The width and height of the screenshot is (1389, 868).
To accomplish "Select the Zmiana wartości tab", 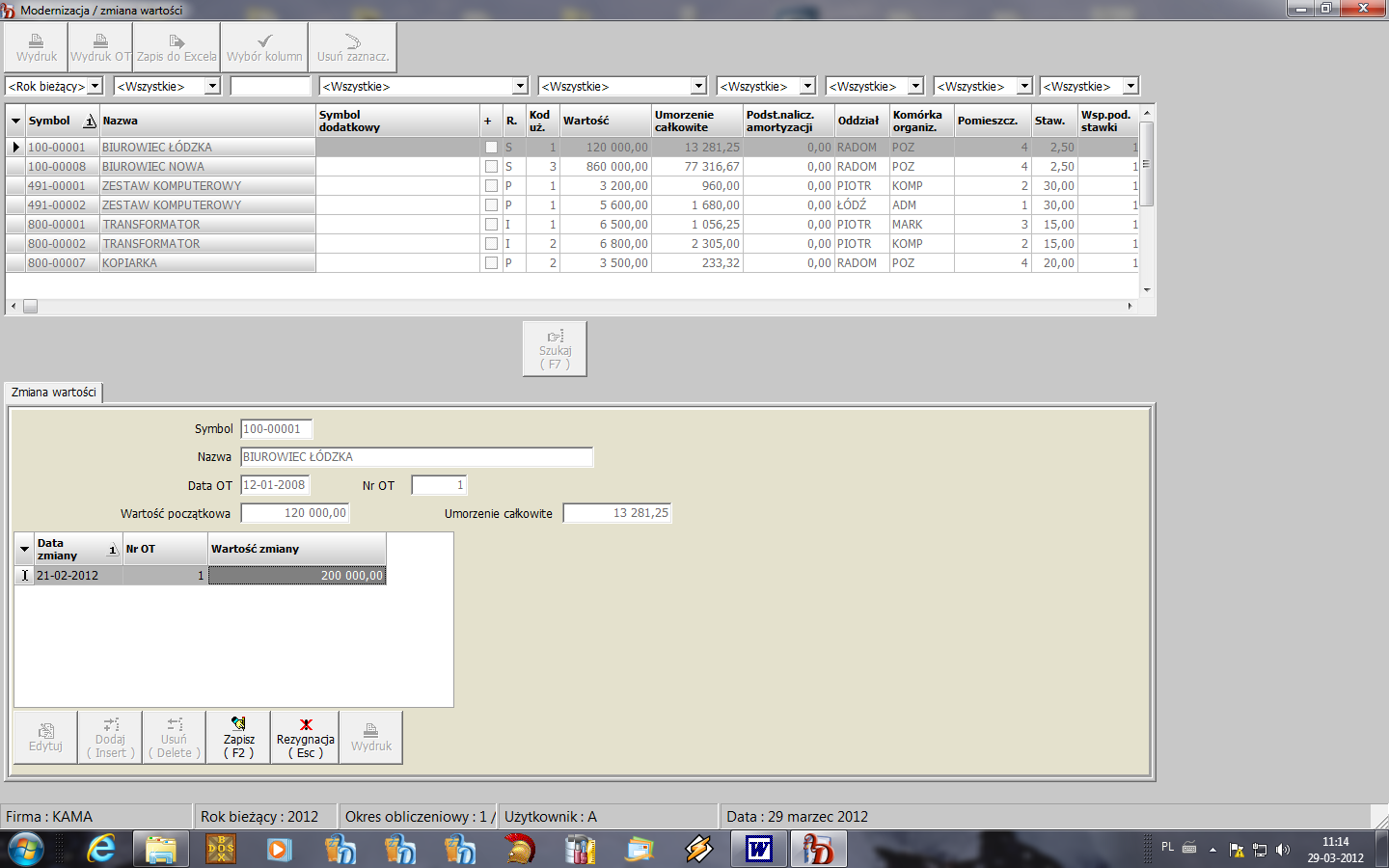I will pos(54,393).
